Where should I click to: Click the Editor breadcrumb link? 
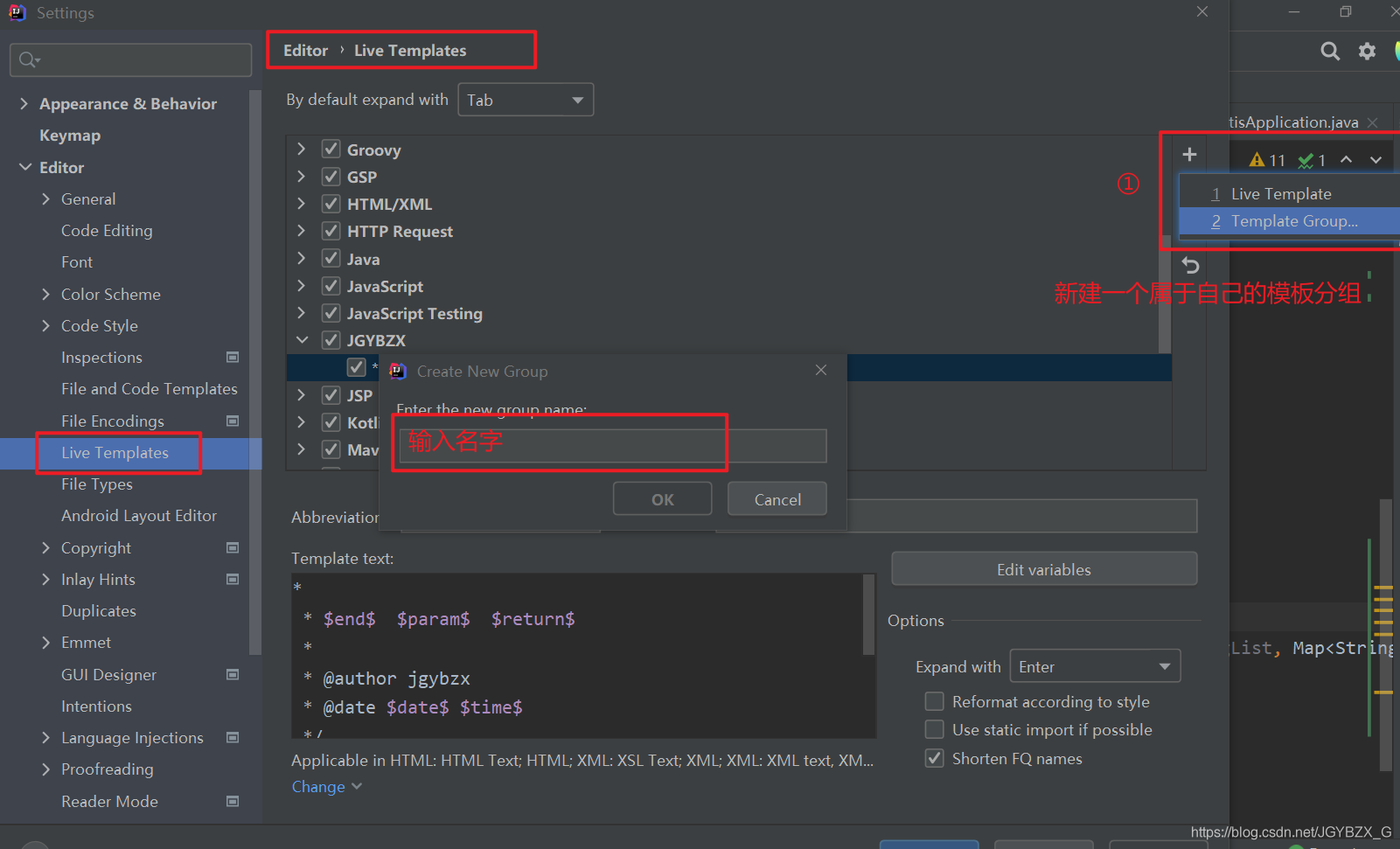click(305, 51)
